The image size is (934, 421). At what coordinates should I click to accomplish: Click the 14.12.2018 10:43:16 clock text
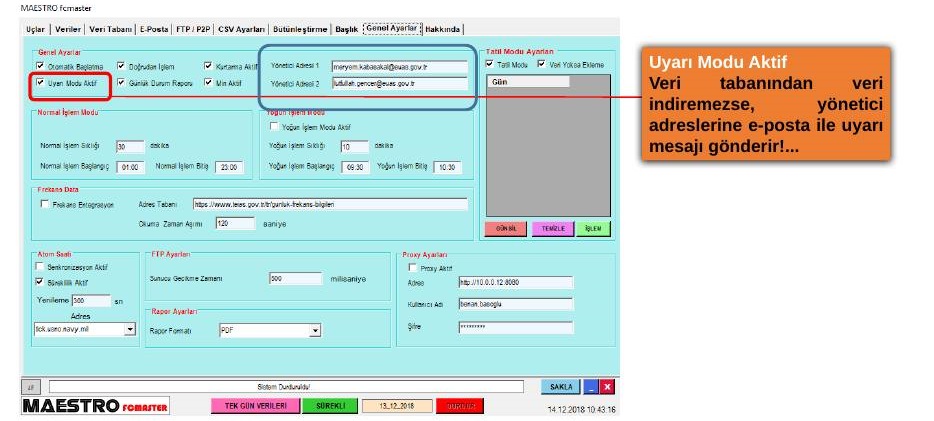(x=581, y=410)
